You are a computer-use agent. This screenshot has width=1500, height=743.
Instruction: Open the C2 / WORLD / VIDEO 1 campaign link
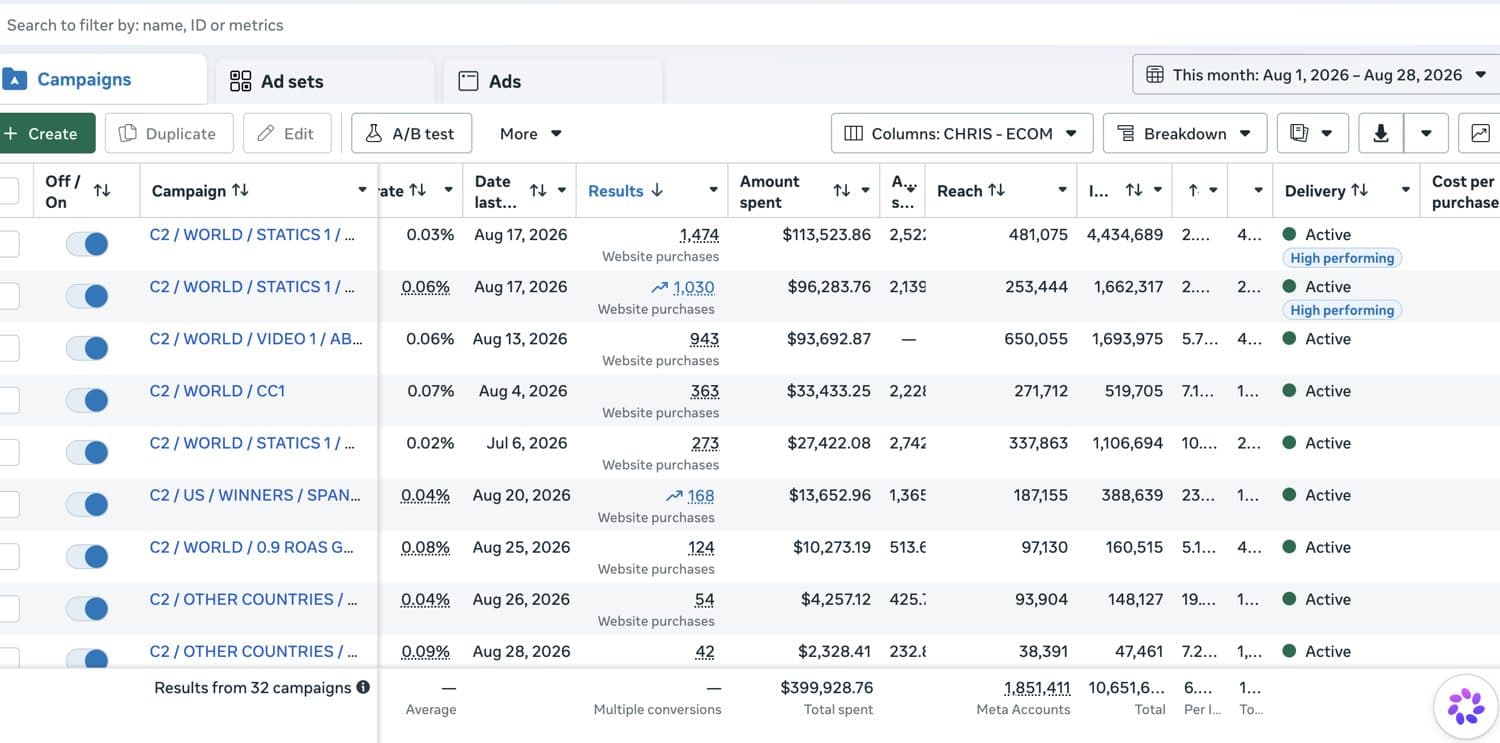[x=256, y=339]
